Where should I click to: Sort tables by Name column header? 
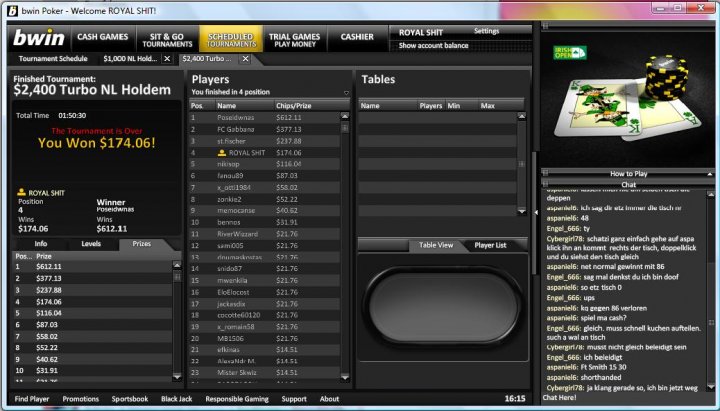pyautogui.click(x=388, y=106)
